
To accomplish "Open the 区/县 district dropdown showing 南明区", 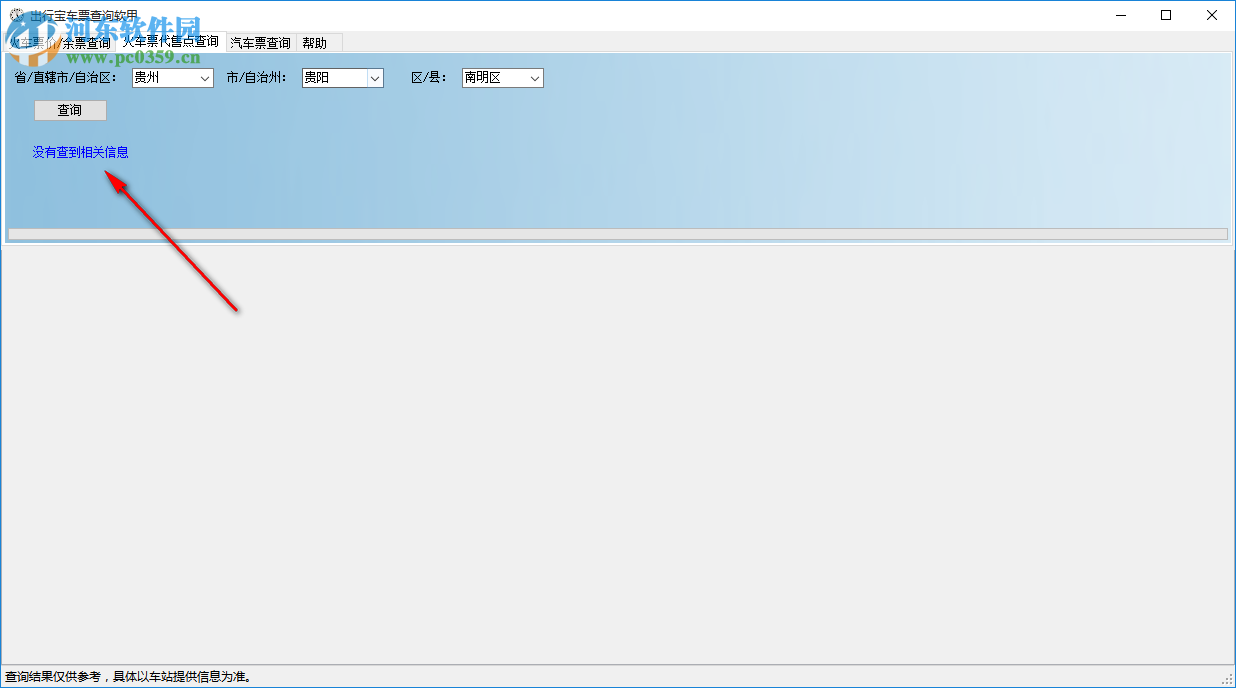I will 502,77.
